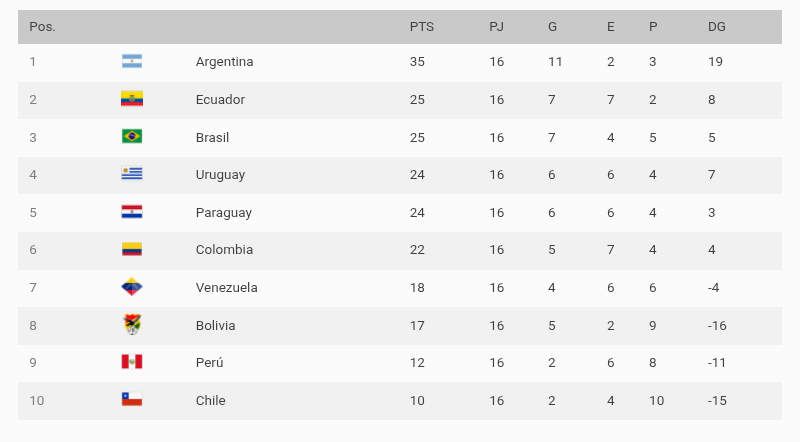This screenshot has width=800, height=442.
Task: Click the Bolivia crest icon
Action: [132, 325]
